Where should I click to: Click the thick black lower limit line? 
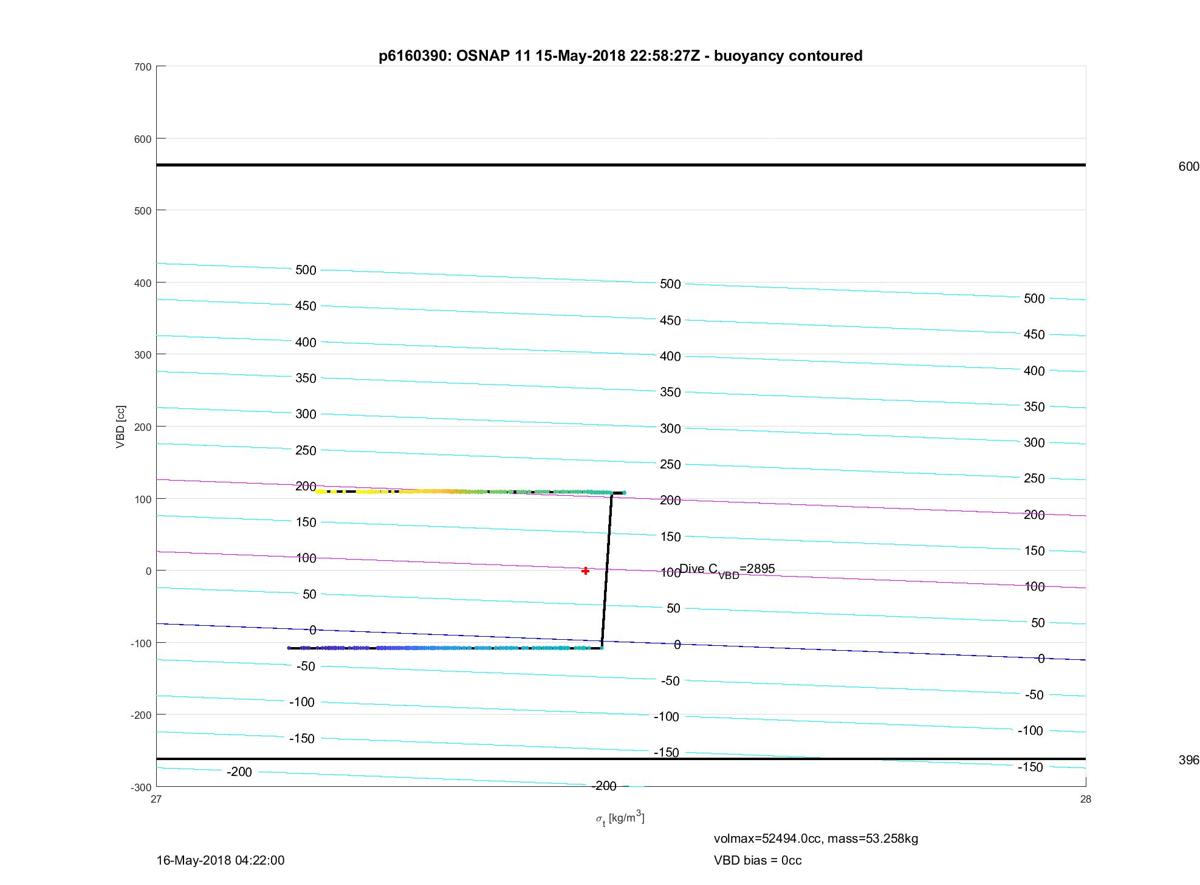pyautogui.click(x=621, y=758)
